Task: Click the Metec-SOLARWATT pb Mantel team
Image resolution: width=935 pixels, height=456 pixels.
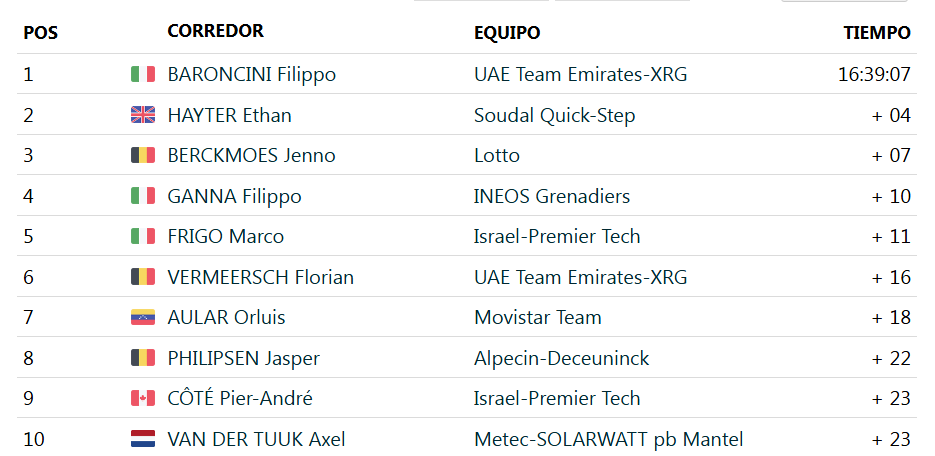Action: [609, 440]
